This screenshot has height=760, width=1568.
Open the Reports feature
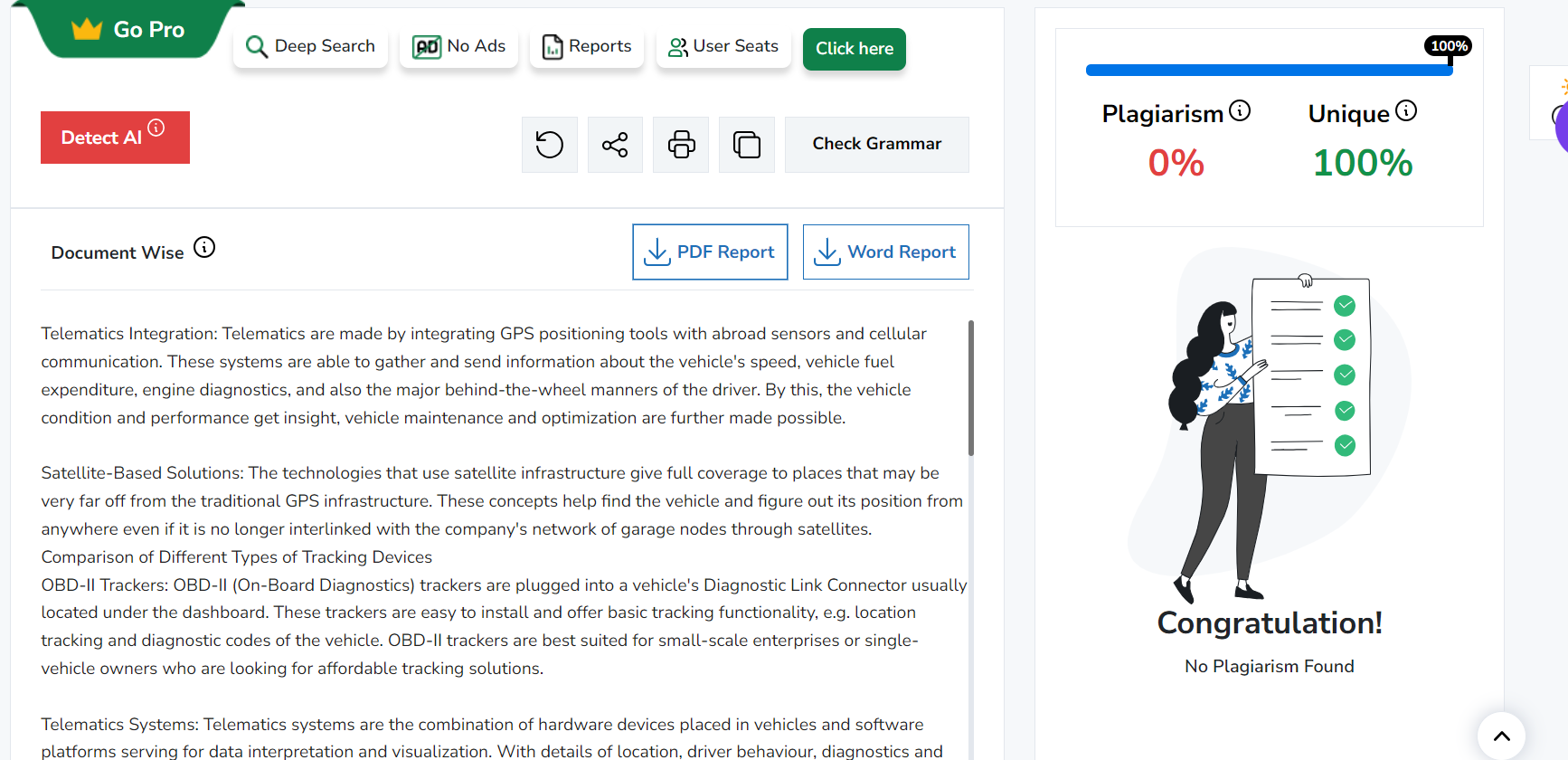[586, 46]
